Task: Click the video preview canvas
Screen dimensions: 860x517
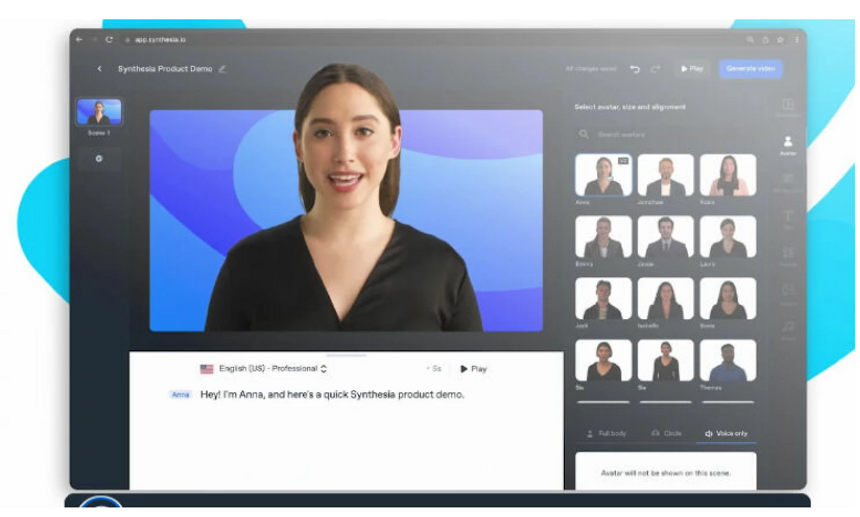Action: click(346, 220)
